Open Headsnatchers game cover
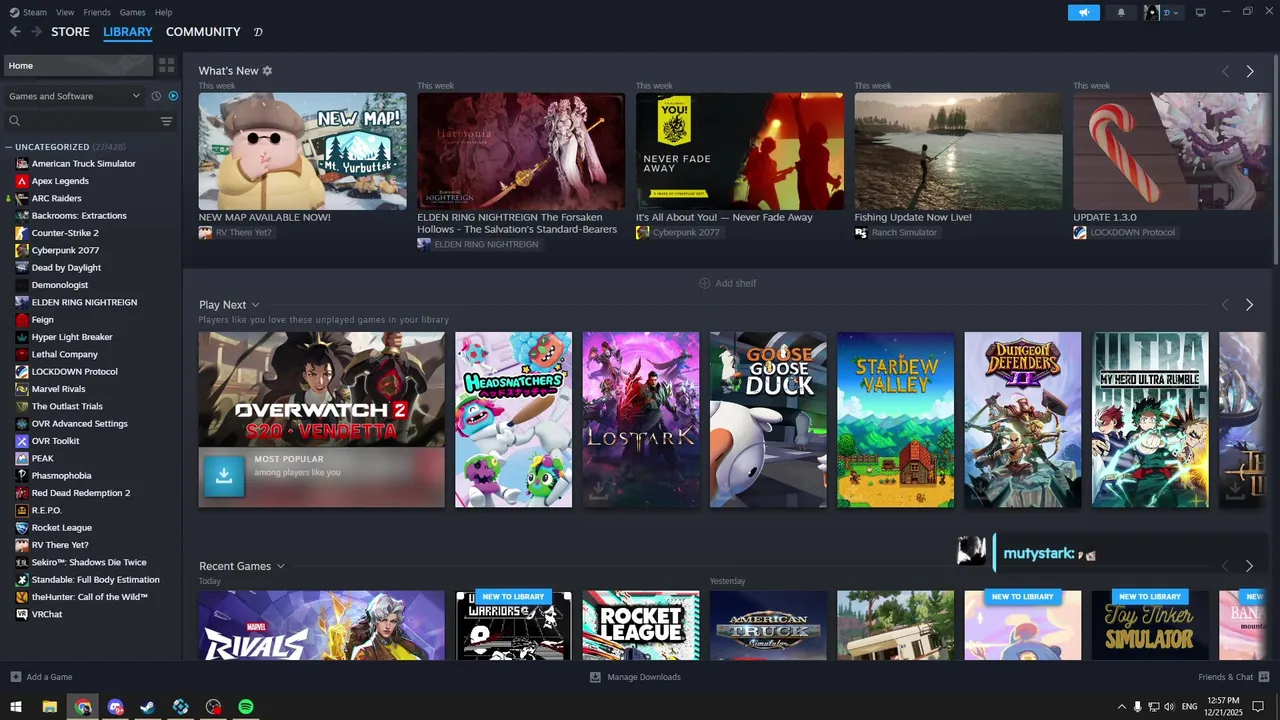 pyautogui.click(x=513, y=420)
